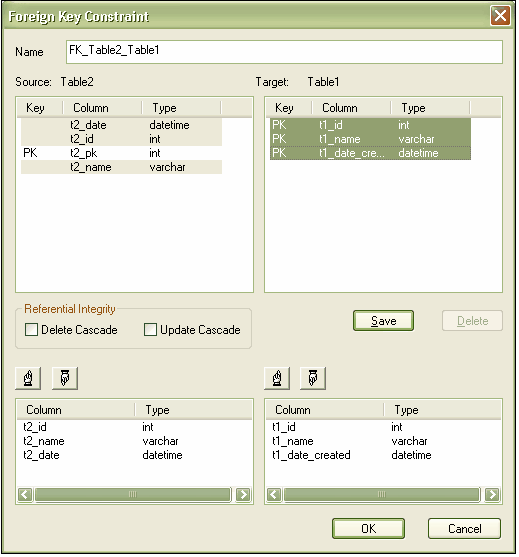This screenshot has height=557, width=519.
Task: Edit the constraint Name field
Action: pos(284,52)
